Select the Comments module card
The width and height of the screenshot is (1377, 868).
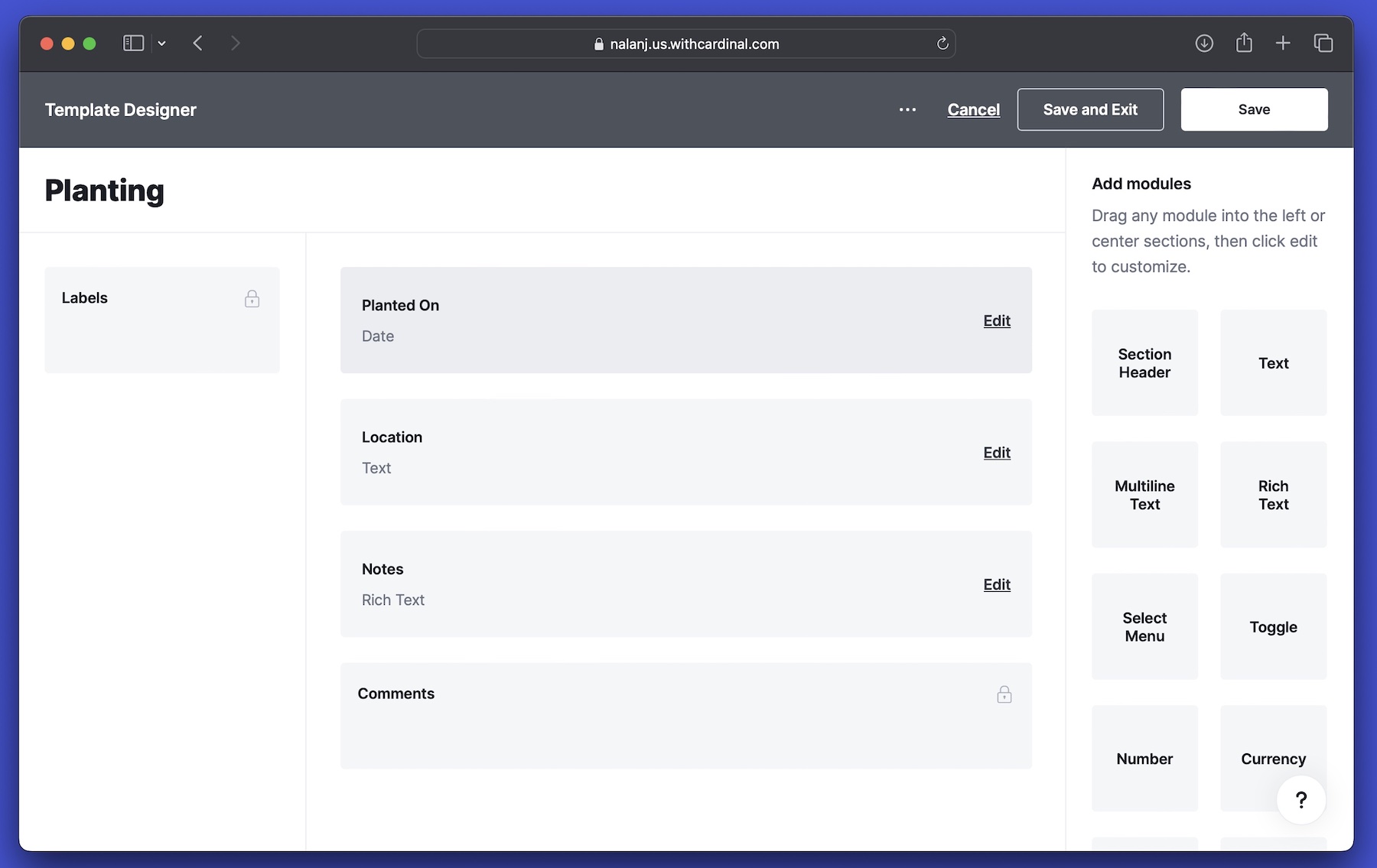pos(686,716)
